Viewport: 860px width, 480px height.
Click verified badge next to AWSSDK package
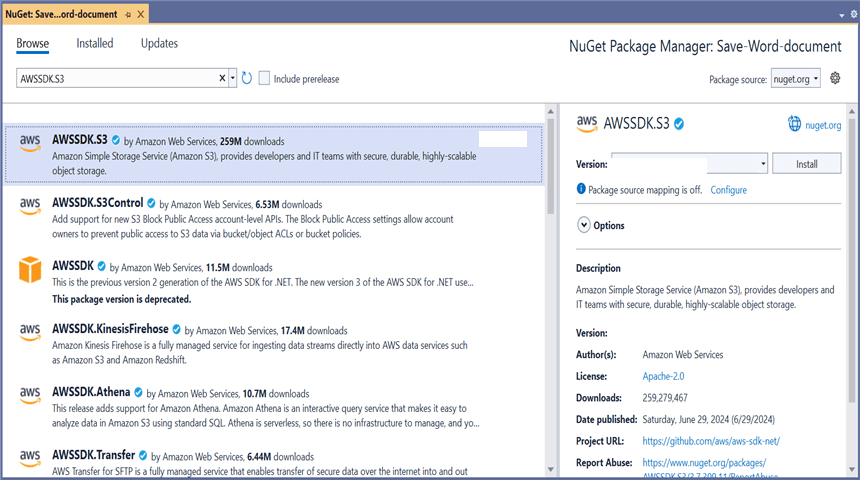click(x=101, y=267)
